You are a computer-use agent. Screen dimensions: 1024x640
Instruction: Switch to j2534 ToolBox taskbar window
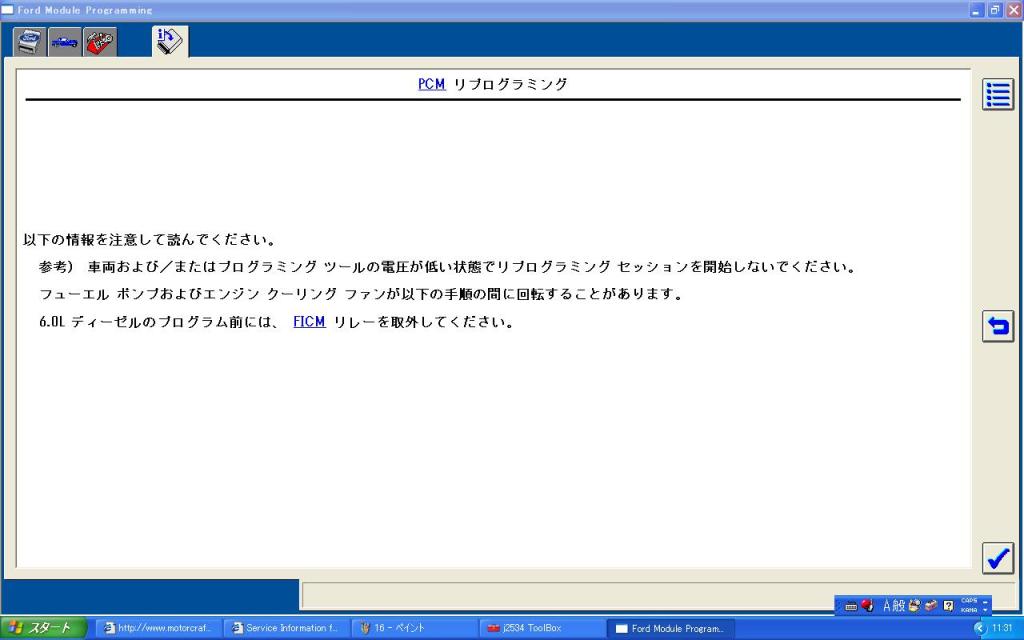click(x=543, y=628)
